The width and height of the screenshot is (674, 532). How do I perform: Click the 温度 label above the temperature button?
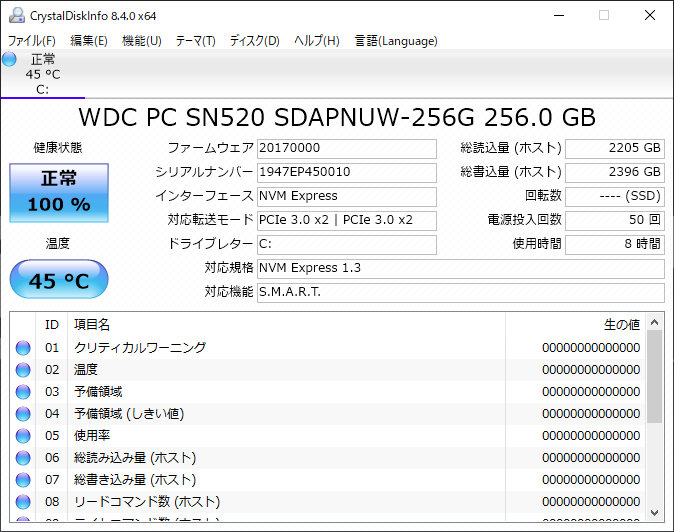(58, 244)
